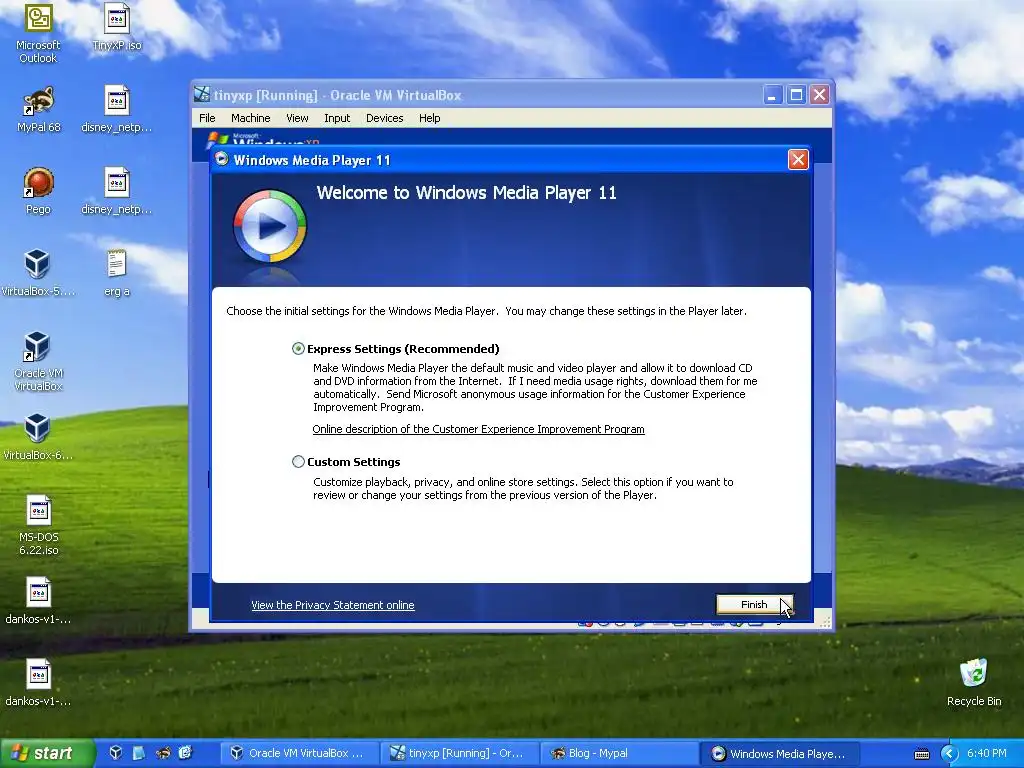The height and width of the screenshot is (768, 1024).
Task: Click the MyPal raccoon quick launch icon
Action: (162, 753)
